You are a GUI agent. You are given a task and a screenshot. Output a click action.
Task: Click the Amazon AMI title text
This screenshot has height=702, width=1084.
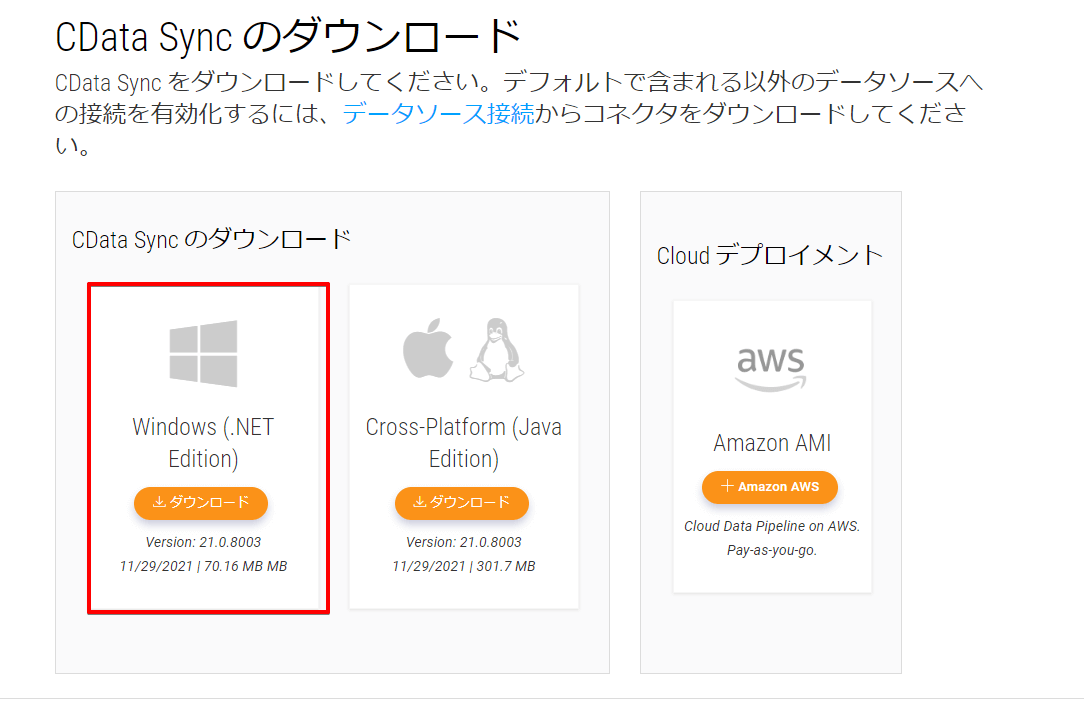click(772, 443)
